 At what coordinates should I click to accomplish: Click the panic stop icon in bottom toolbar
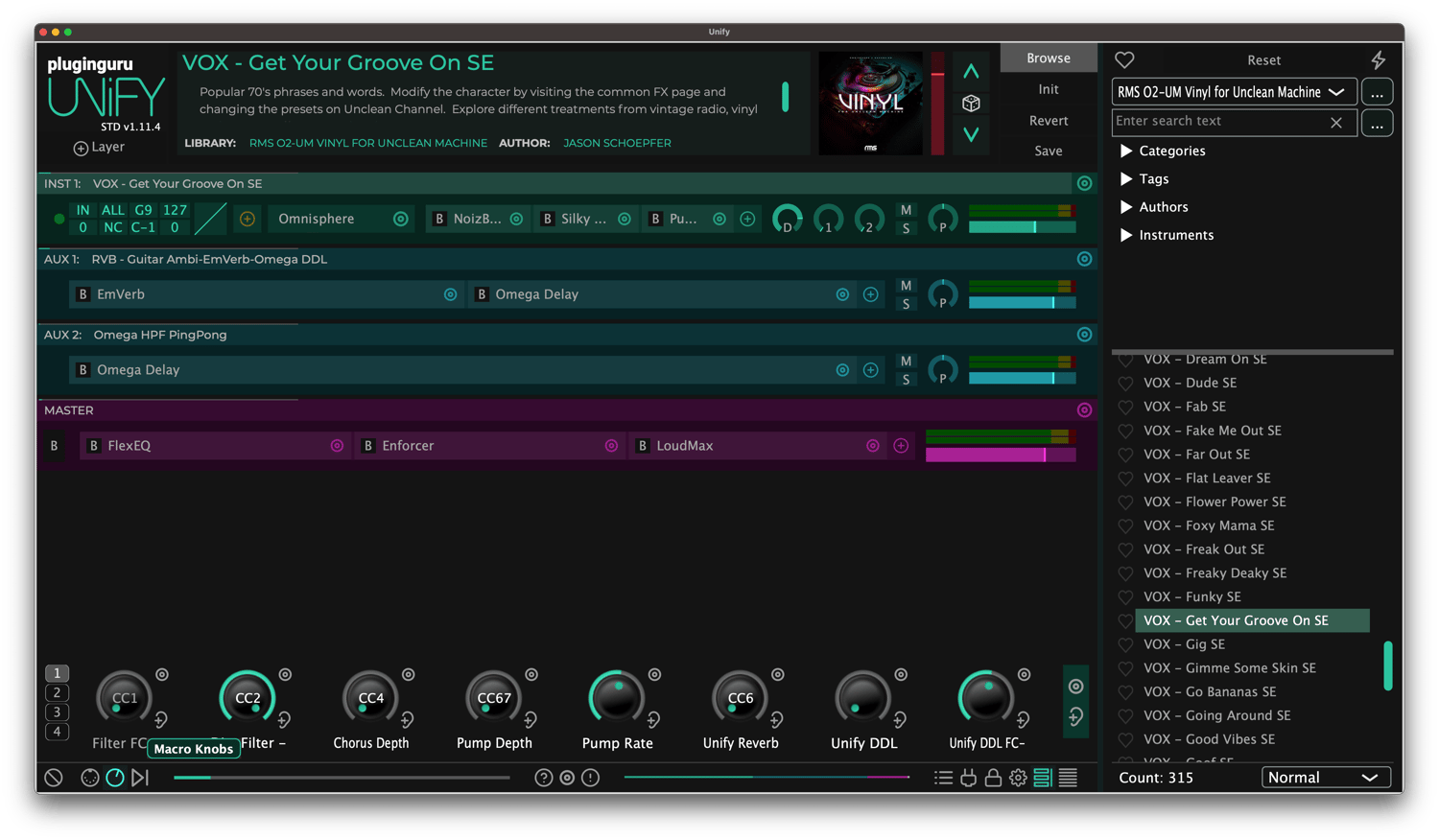54,778
